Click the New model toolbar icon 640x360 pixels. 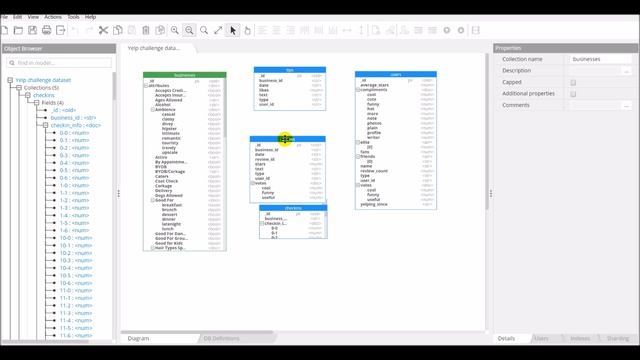(4, 30)
